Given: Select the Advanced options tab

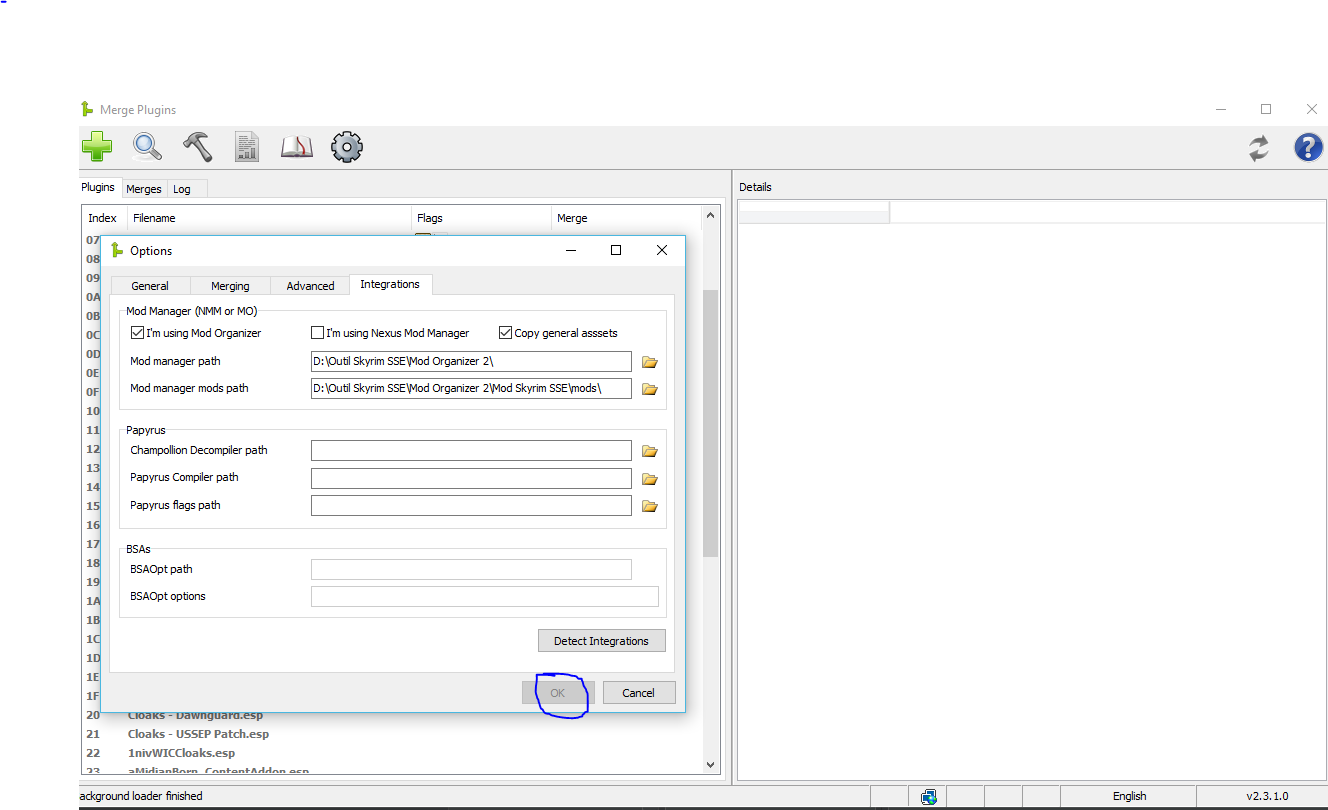Looking at the screenshot, I should (x=310, y=286).
